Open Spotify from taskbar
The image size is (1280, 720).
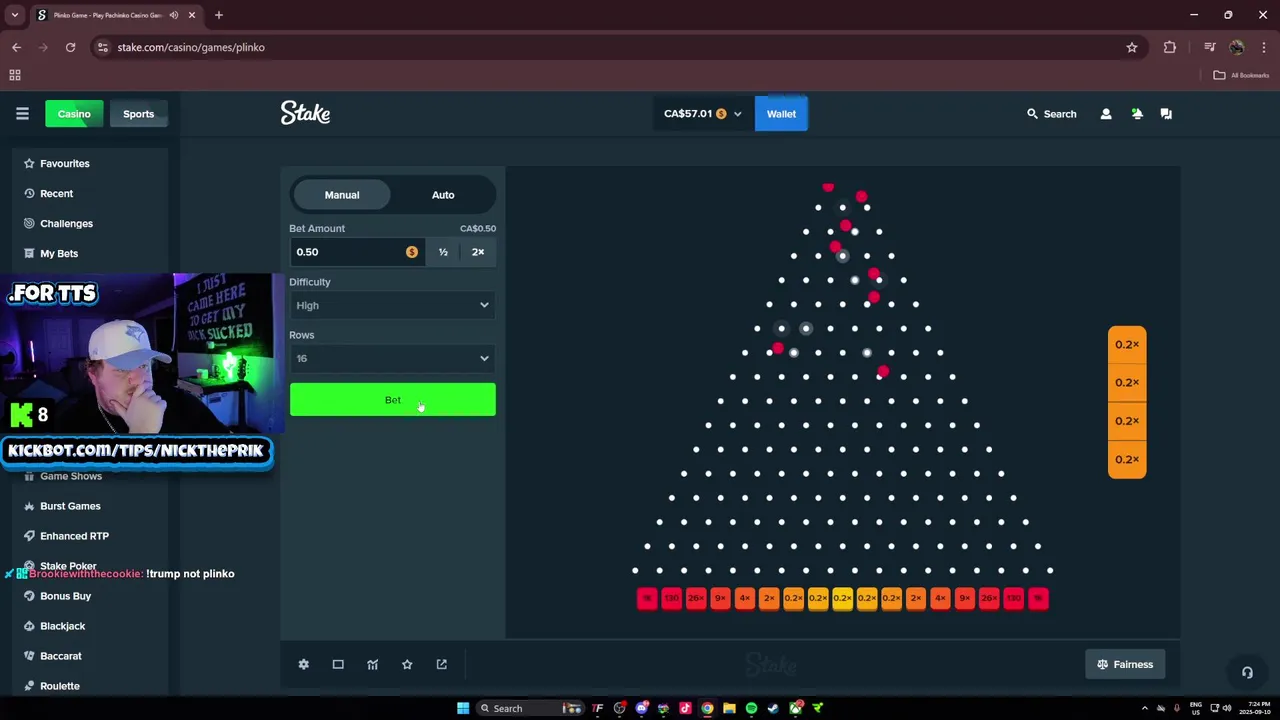(x=751, y=708)
